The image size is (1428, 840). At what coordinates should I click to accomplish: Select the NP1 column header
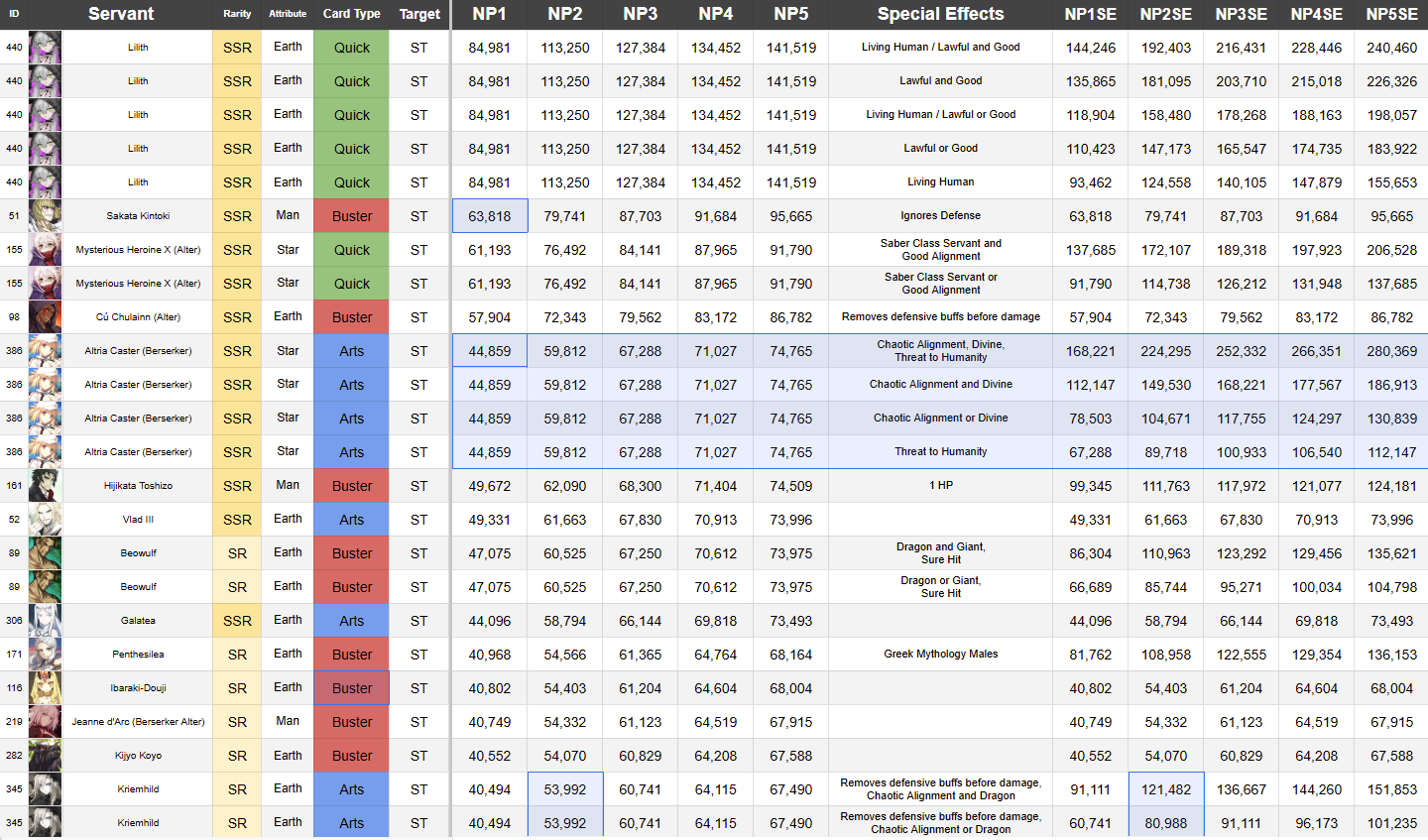click(x=490, y=14)
